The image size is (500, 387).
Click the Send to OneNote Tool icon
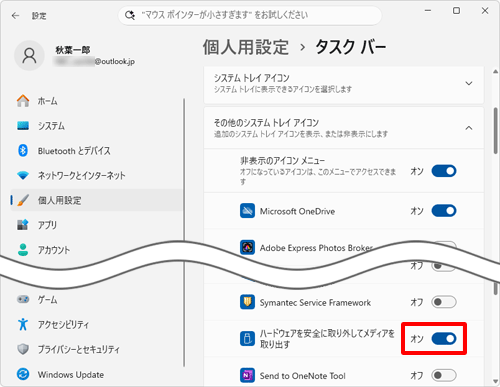click(x=247, y=375)
